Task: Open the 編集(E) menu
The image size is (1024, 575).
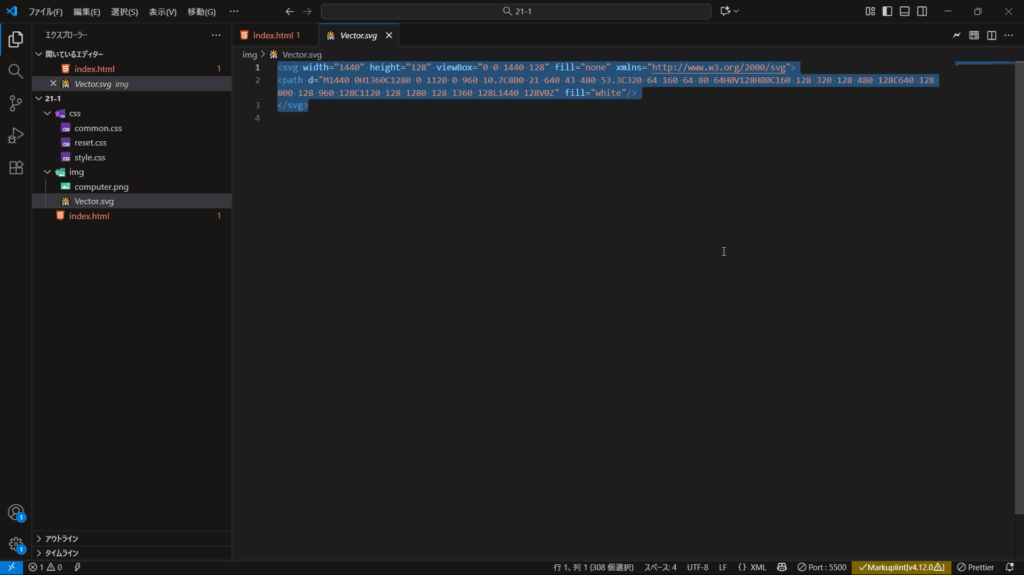Action: pos(86,12)
